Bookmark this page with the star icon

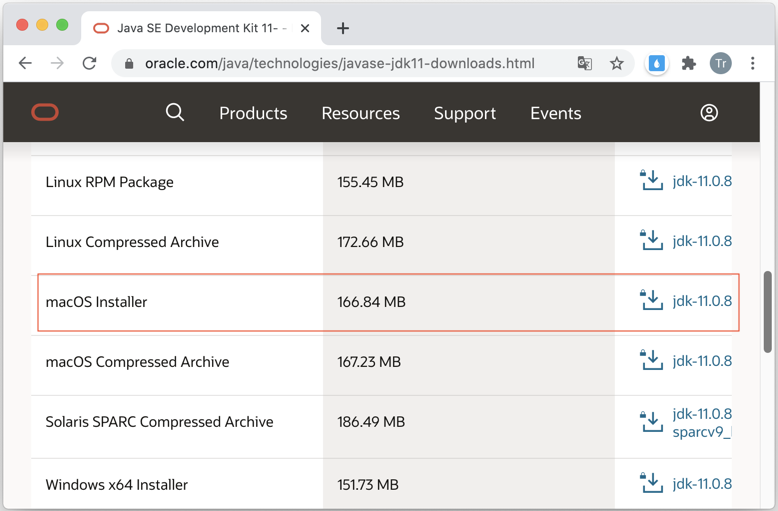click(616, 64)
